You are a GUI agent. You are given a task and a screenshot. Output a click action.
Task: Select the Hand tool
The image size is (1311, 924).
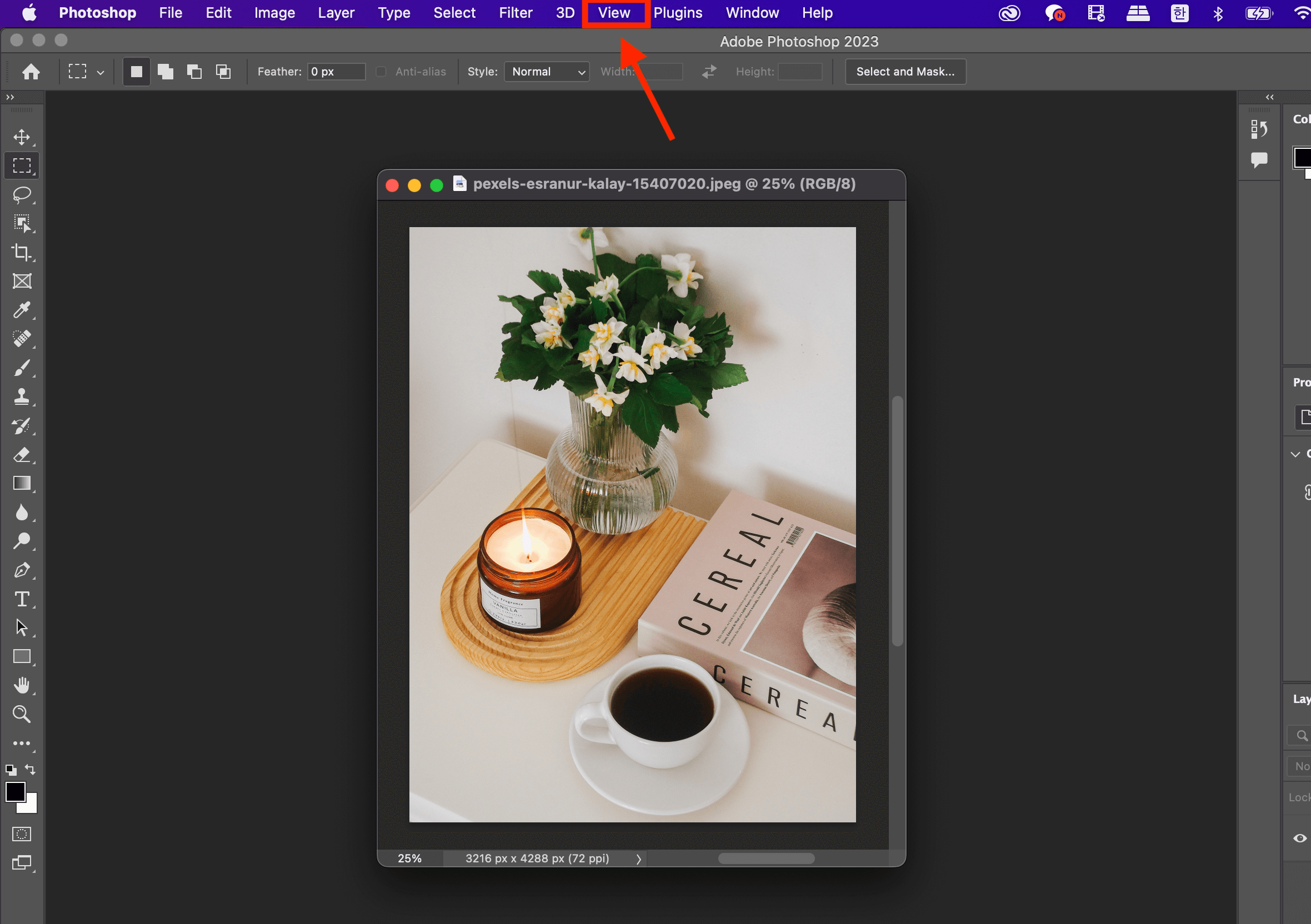click(22, 685)
